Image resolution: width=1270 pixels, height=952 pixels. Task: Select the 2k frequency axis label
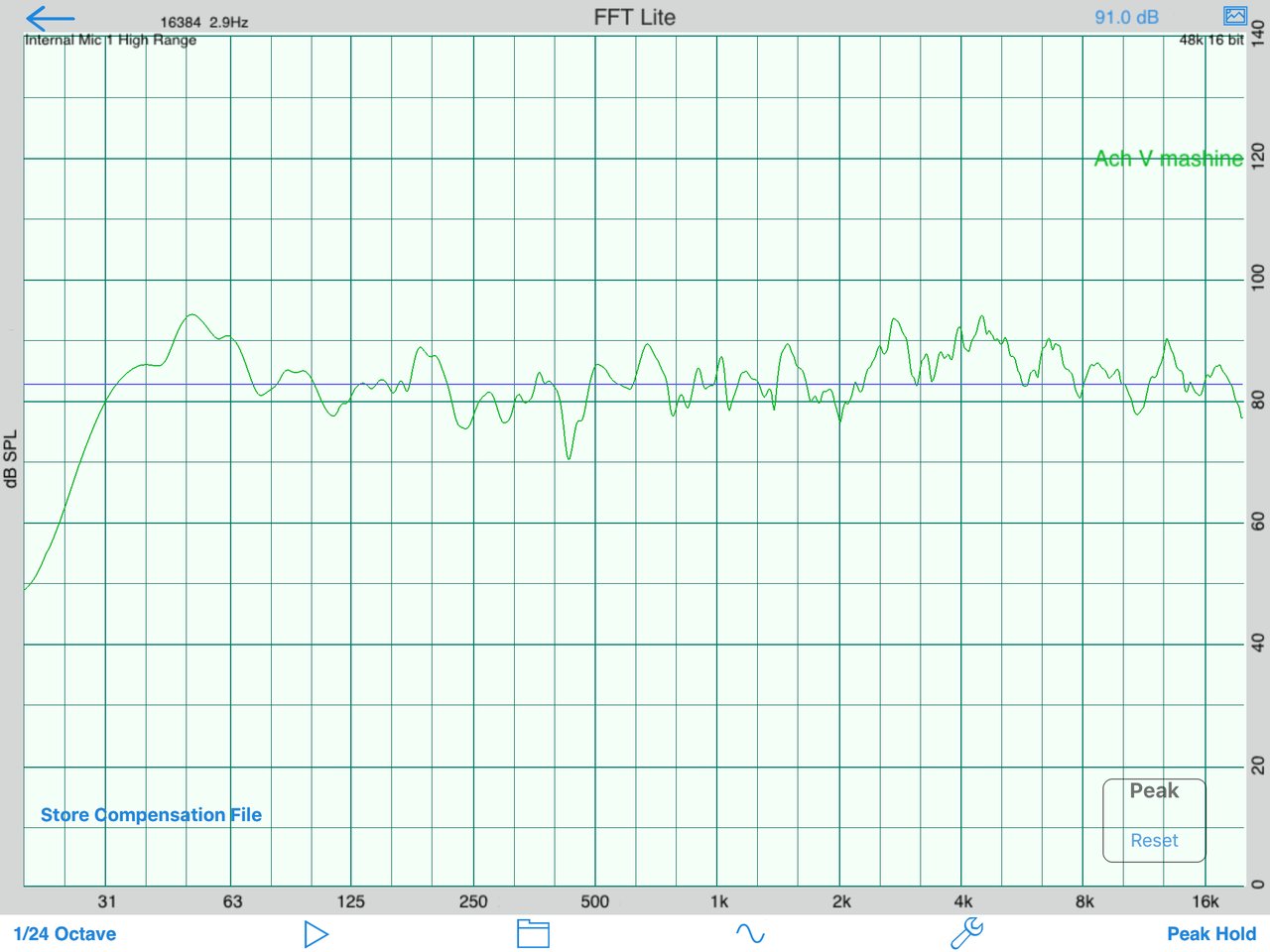pyautogui.click(x=841, y=901)
